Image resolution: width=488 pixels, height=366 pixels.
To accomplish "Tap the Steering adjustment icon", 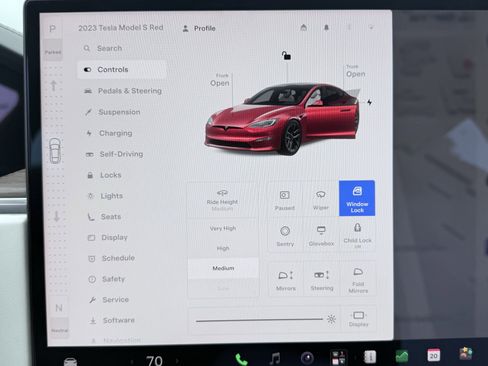I will (x=322, y=280).
